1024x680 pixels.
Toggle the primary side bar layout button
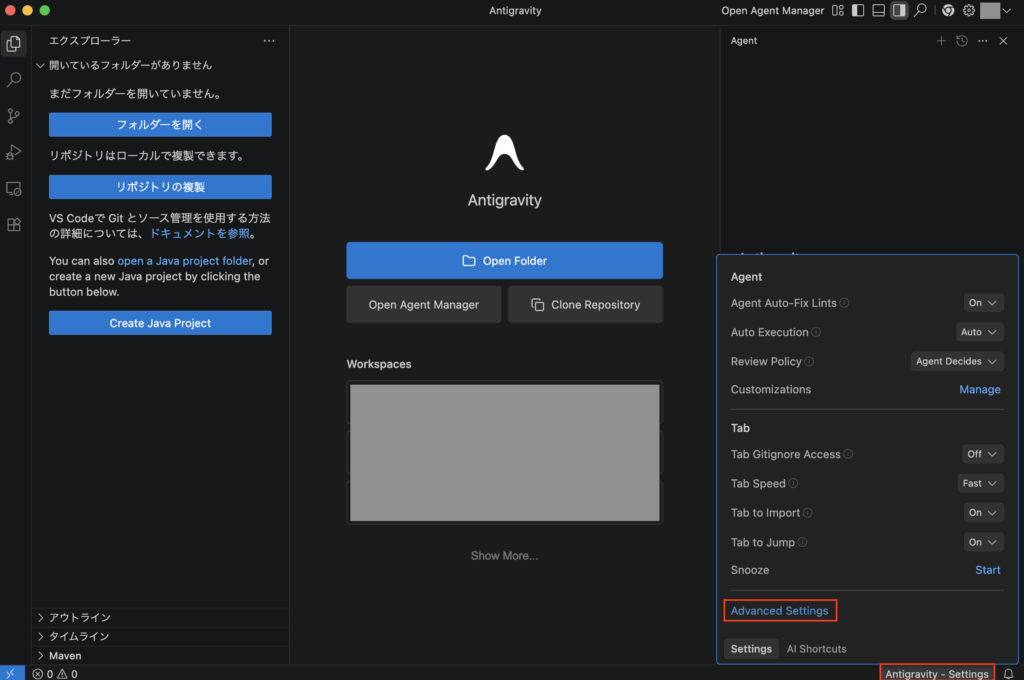tap(857, 11)
